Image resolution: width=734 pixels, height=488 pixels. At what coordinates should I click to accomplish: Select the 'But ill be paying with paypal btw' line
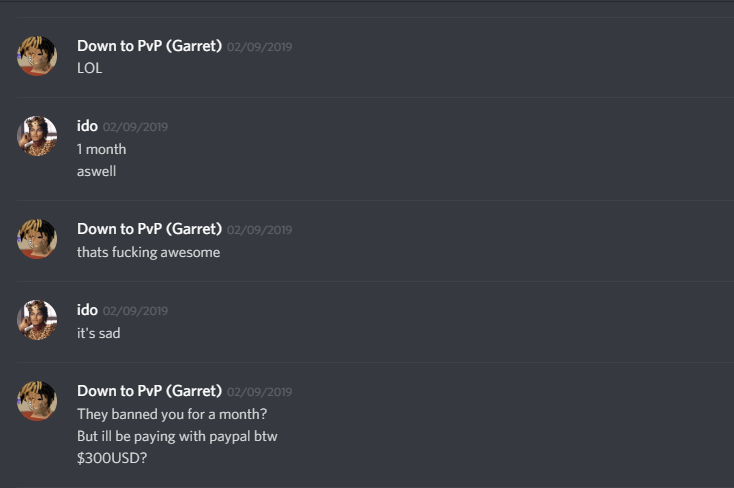(177, 436)
